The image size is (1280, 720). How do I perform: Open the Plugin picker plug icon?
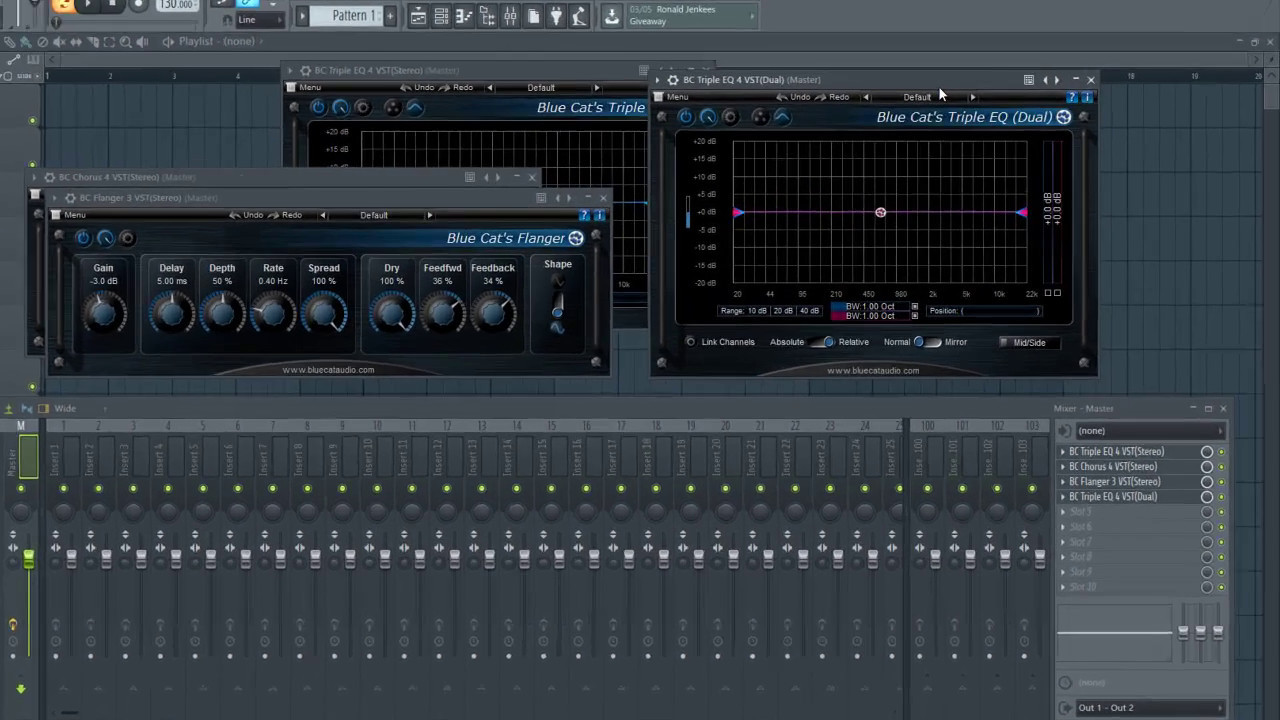click(x=556, y=17)
